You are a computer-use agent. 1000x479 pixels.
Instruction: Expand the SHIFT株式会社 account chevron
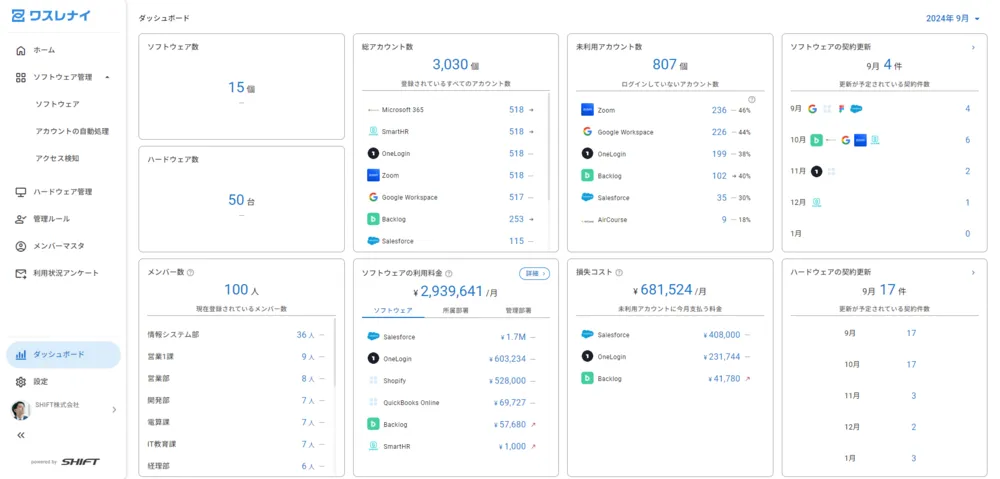(x=114, y=409)
